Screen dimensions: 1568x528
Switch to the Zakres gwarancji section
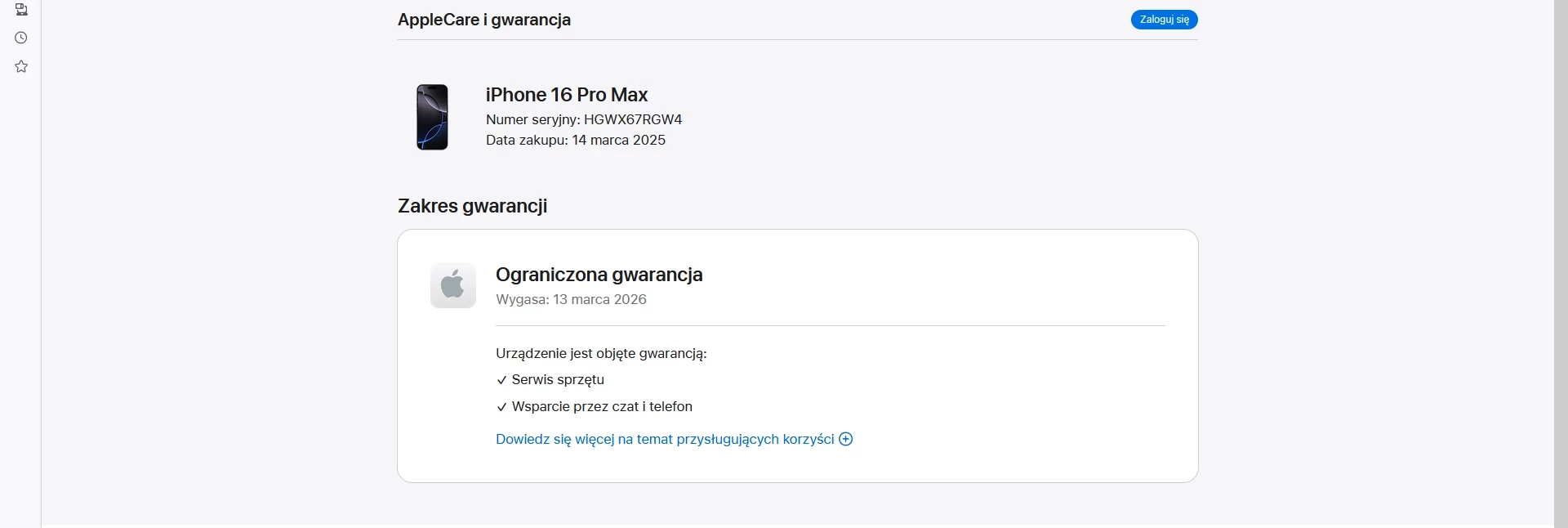[x=472, y=206]
